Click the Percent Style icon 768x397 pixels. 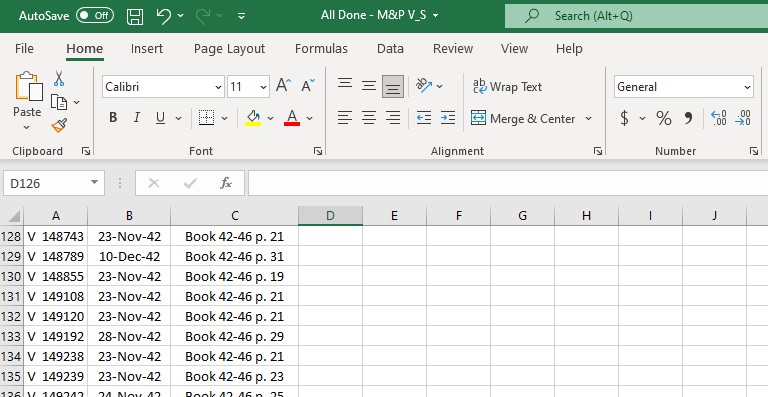[x=664, y=118]
